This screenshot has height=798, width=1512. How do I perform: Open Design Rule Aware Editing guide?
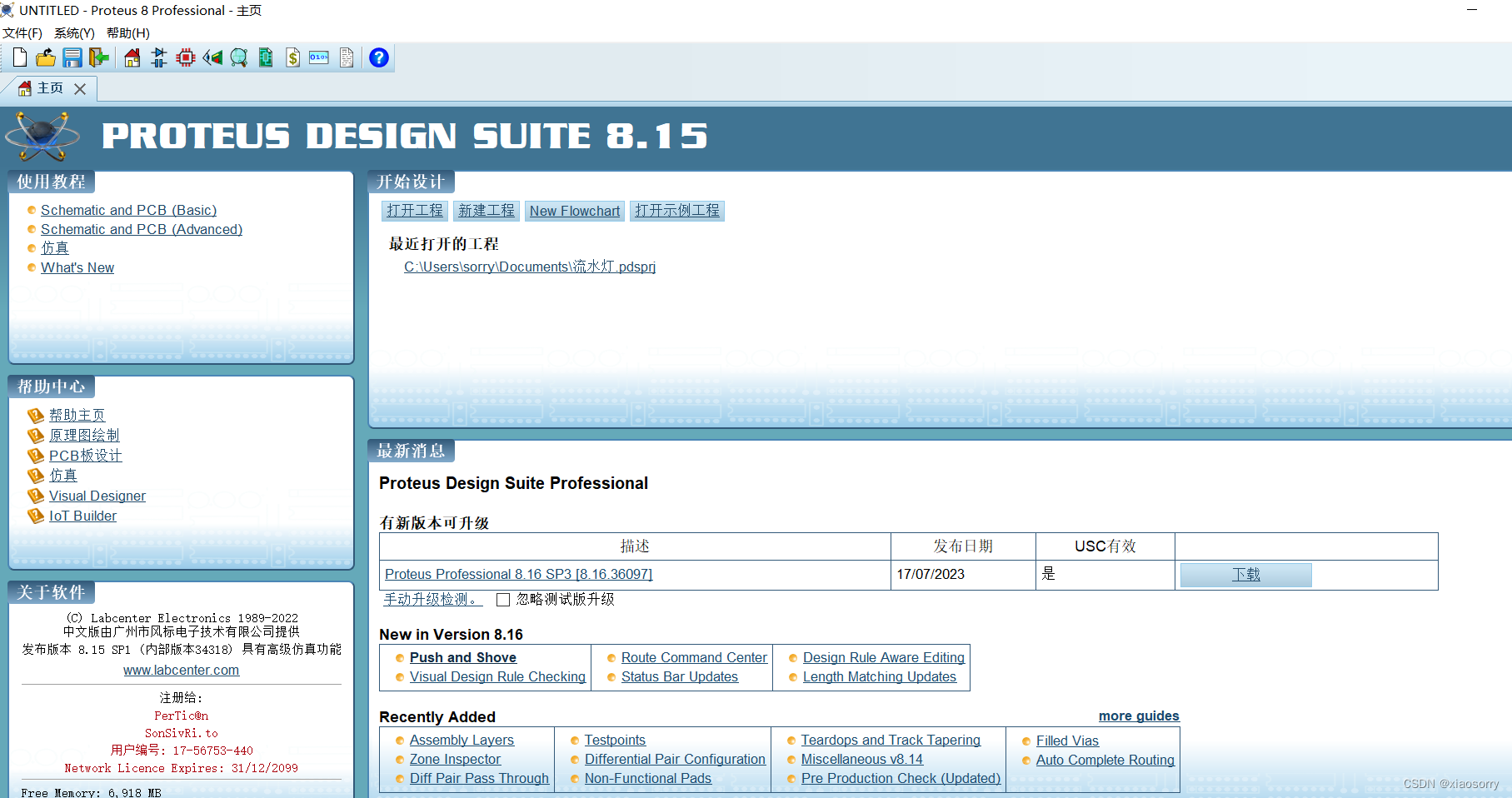coord(883,657)
